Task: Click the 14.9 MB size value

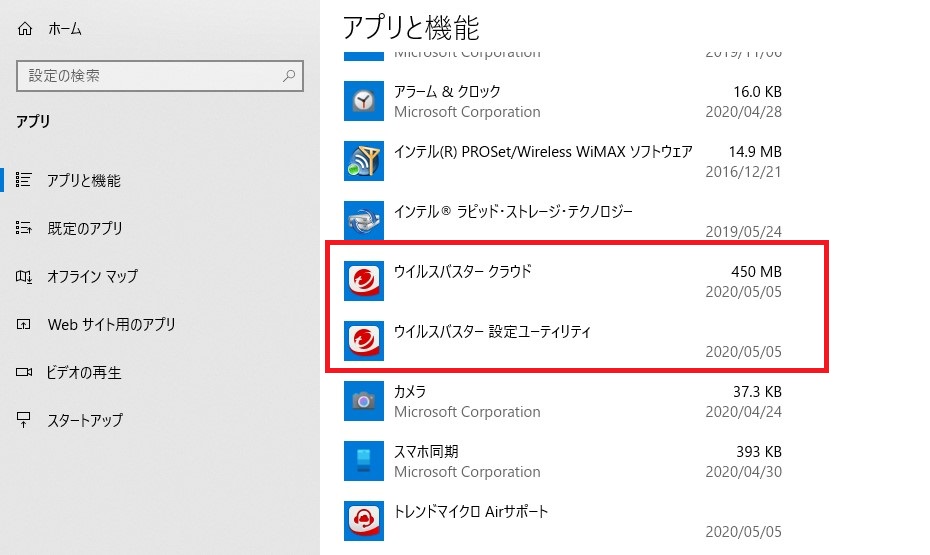Action: (x=755, y=152)
